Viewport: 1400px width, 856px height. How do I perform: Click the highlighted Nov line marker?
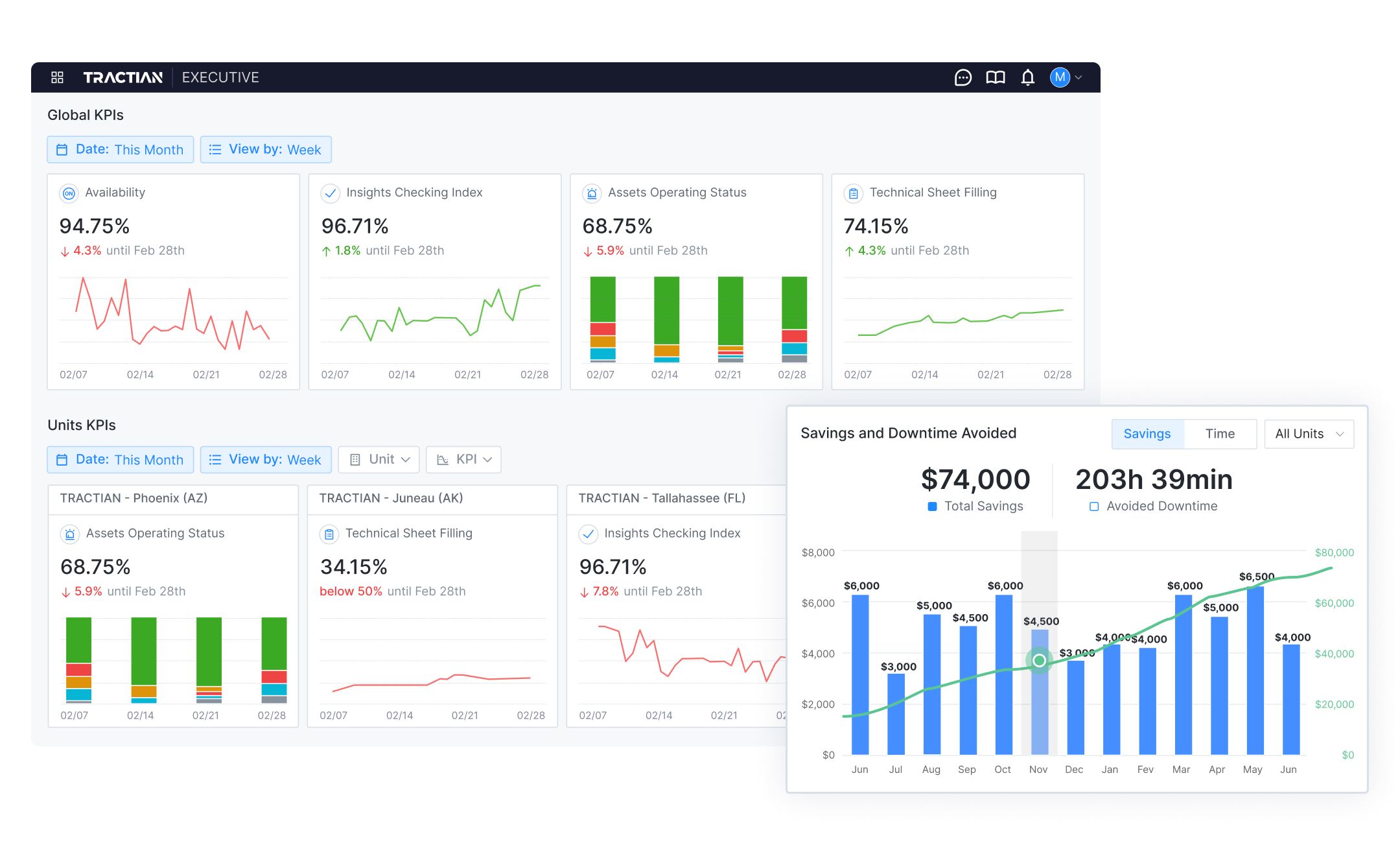point(1039,660)
